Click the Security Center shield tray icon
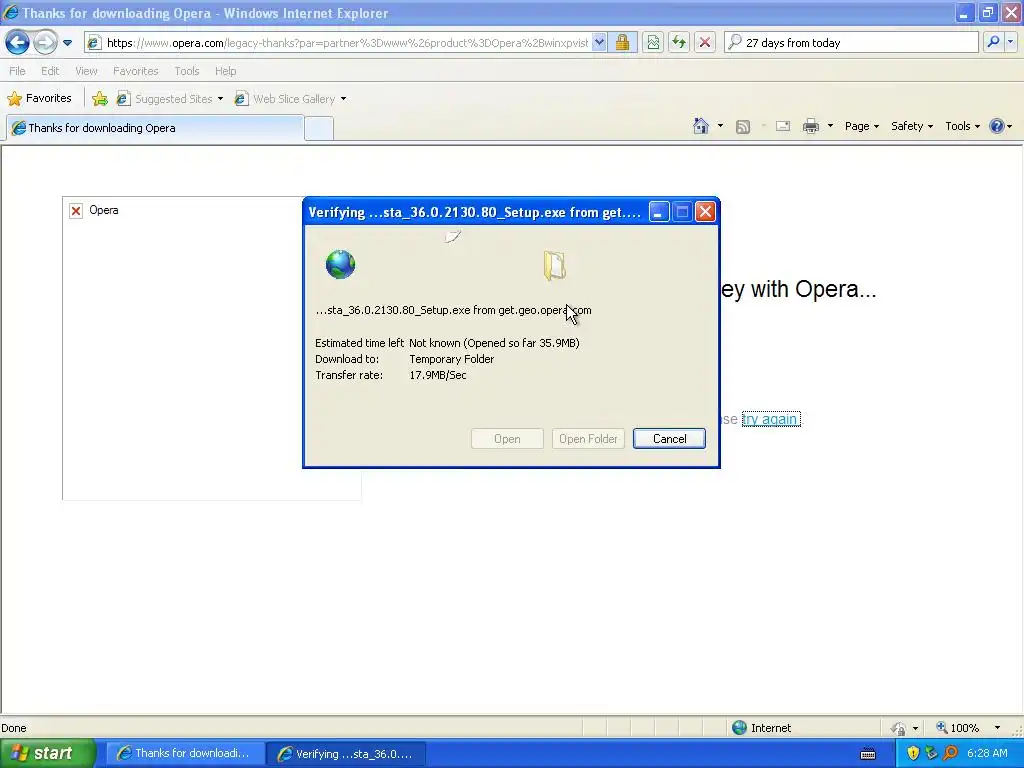1024x768 pixels. (x=913, y=754)
